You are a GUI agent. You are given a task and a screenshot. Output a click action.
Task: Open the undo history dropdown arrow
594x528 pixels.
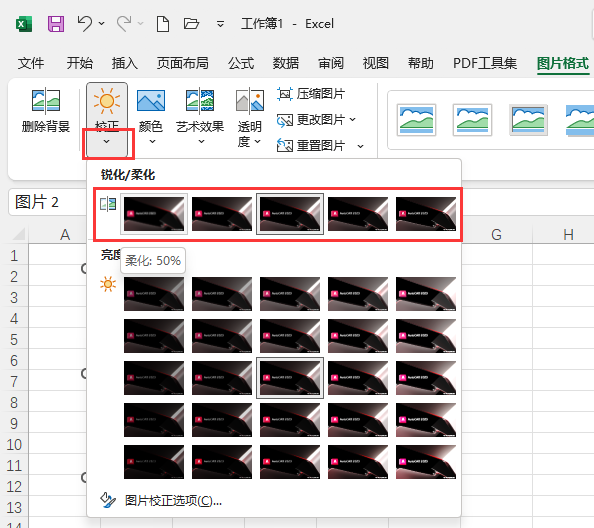(102, 23)
